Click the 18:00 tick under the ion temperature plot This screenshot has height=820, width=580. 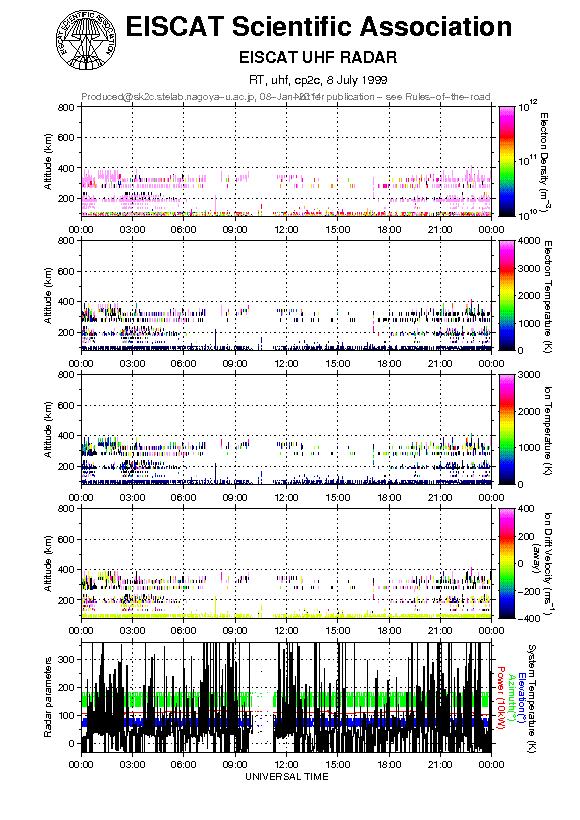[389, 497]
